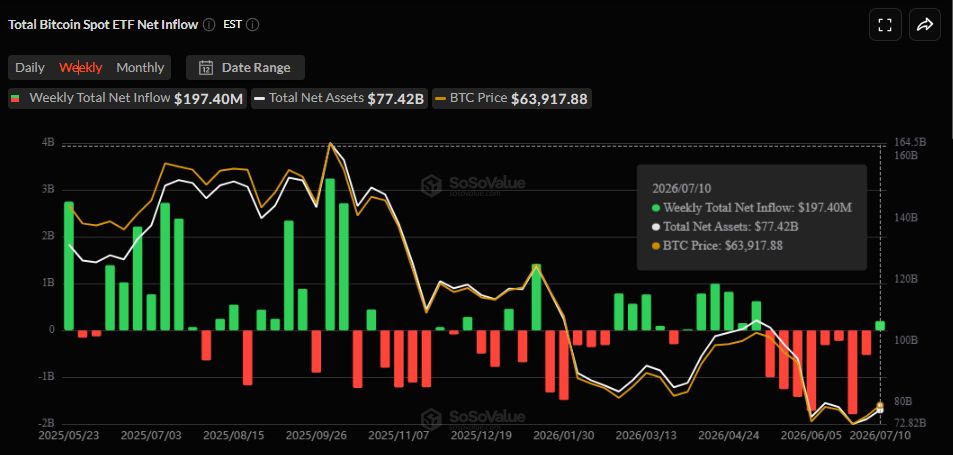This screenshot has height=455, width=953.
Task: Click the tallest green bar near 2025/09/26
Action: click(331, 255)
